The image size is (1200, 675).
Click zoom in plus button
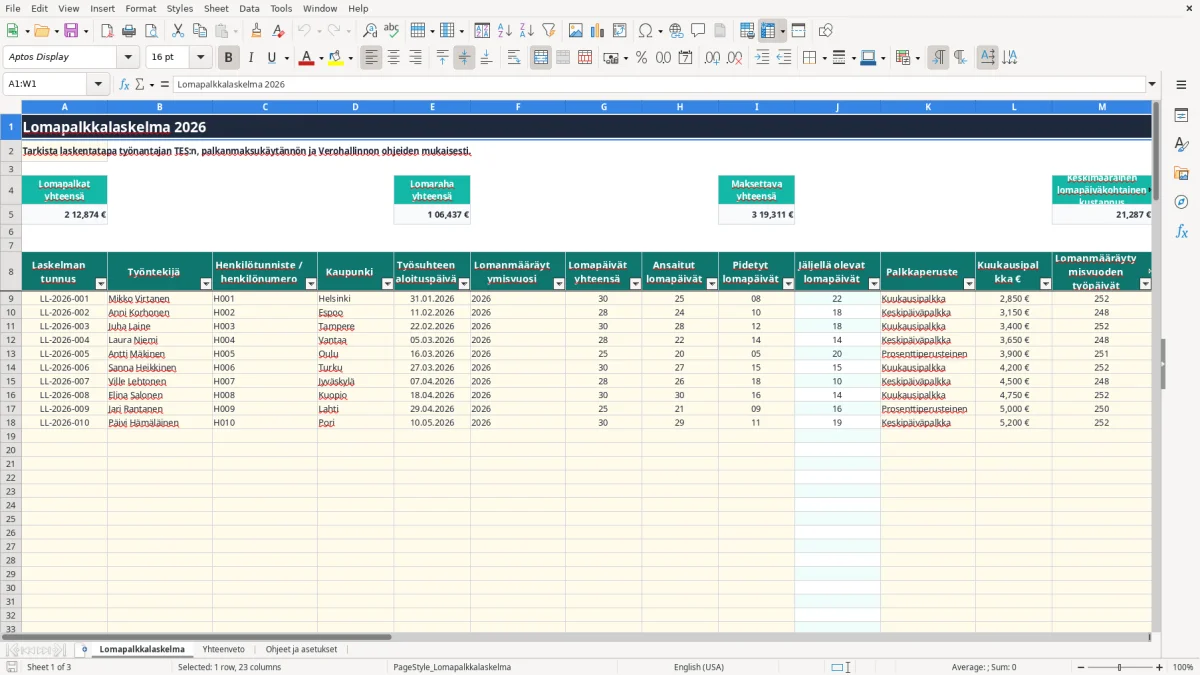coord(1159,667)
